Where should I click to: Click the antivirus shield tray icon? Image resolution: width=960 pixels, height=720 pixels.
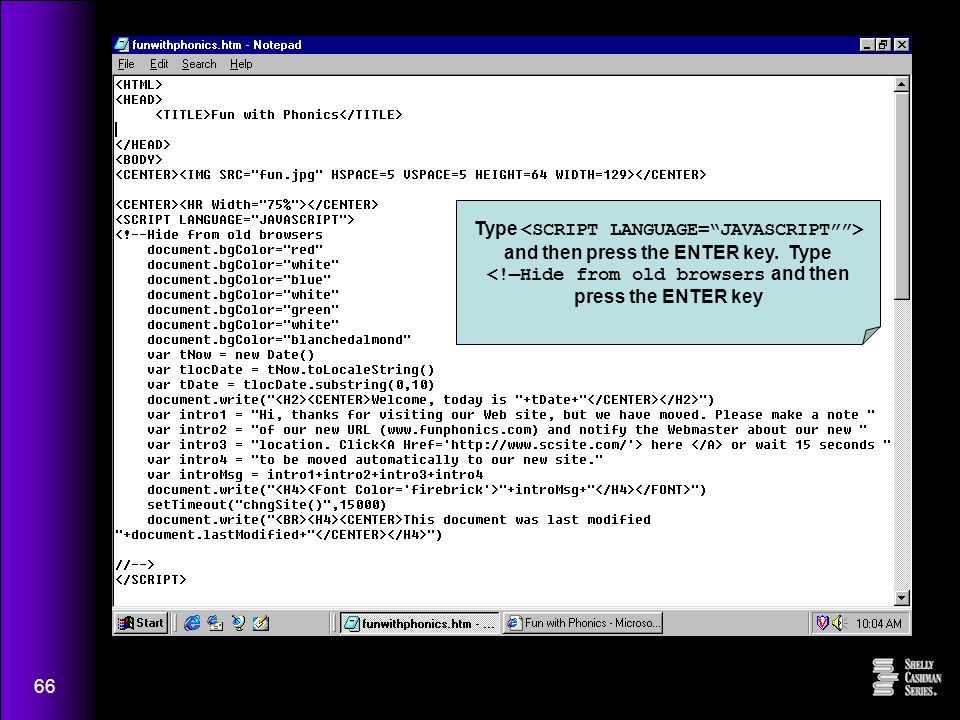click(x=822, y=623)
